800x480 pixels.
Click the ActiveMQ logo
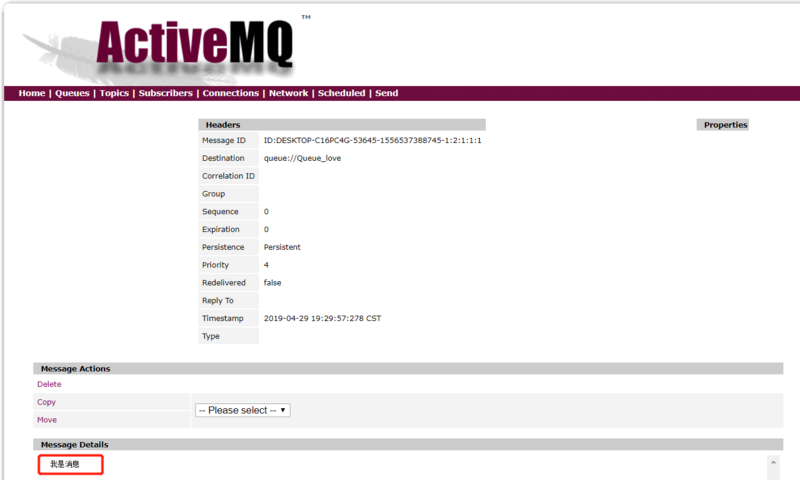click(194, 44)
